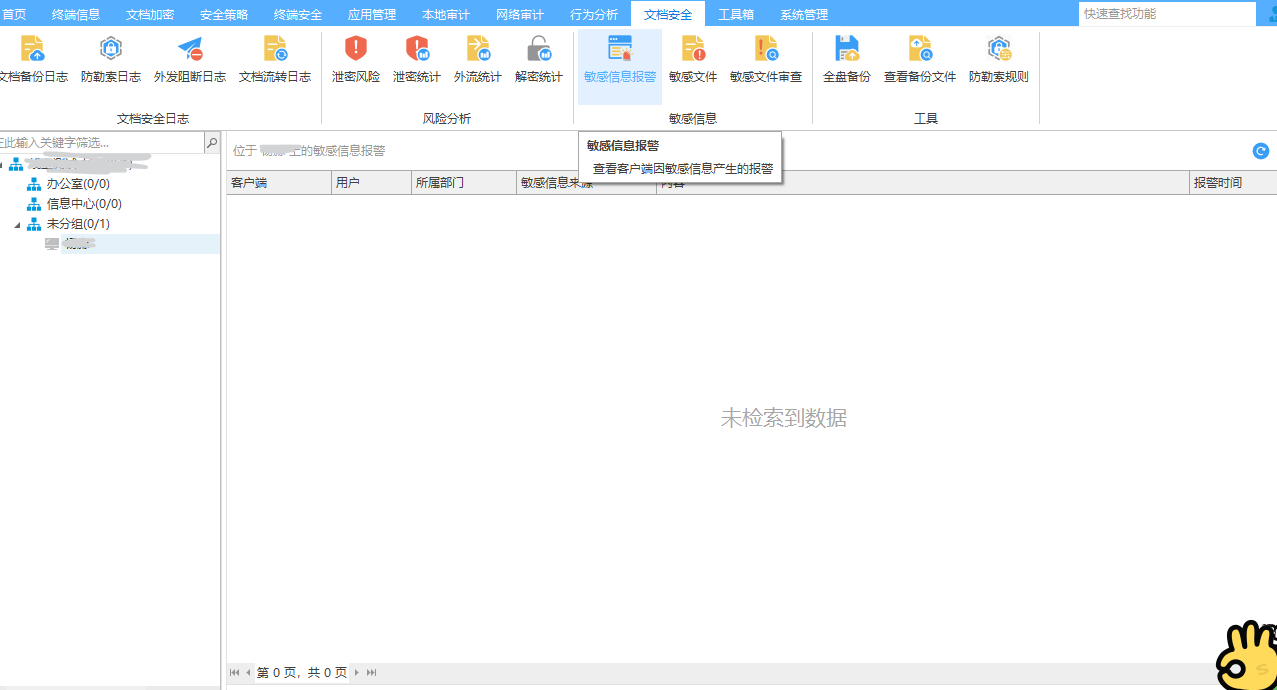Image resolution: width=1277 pixels, height=690 pixels.
Task: Switch to the 系统管理 ribbon tab
Action: 804,14
